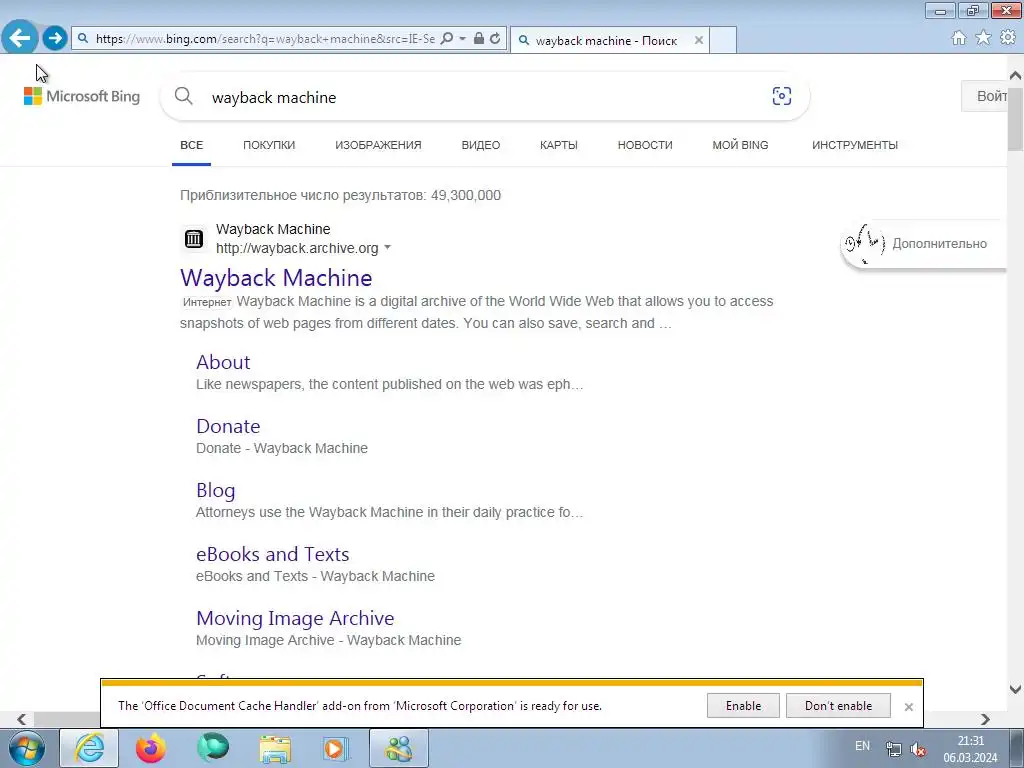Go forward with the browser forward arrow
Screen dimensions: 1024x768
[x=55, y=38]
